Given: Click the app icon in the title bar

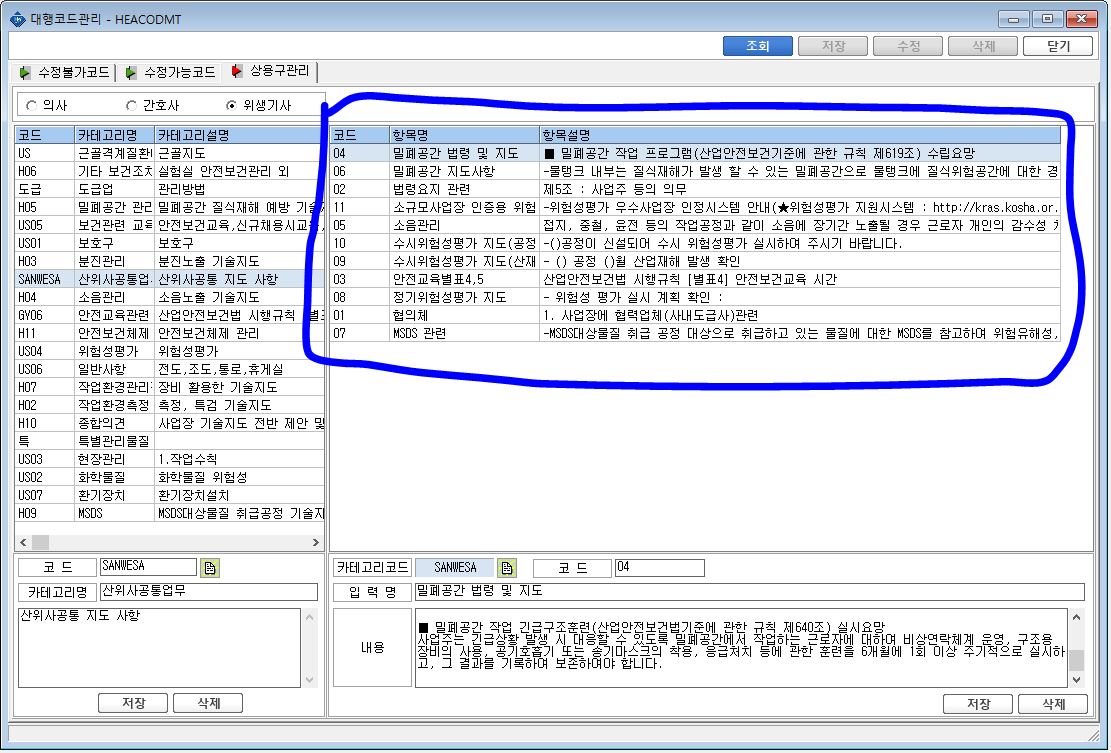Looking at the screenshot, I should [x=18, y=19].
